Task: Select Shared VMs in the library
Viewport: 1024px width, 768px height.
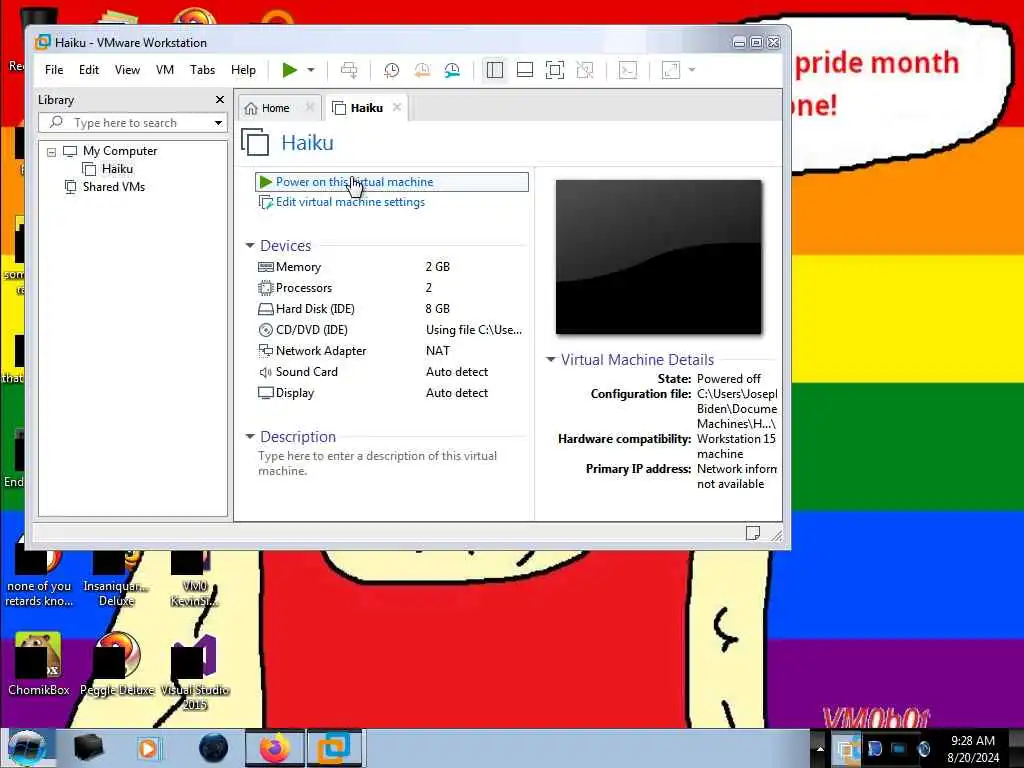Action: pyautogui.click(x=113, y=187)
